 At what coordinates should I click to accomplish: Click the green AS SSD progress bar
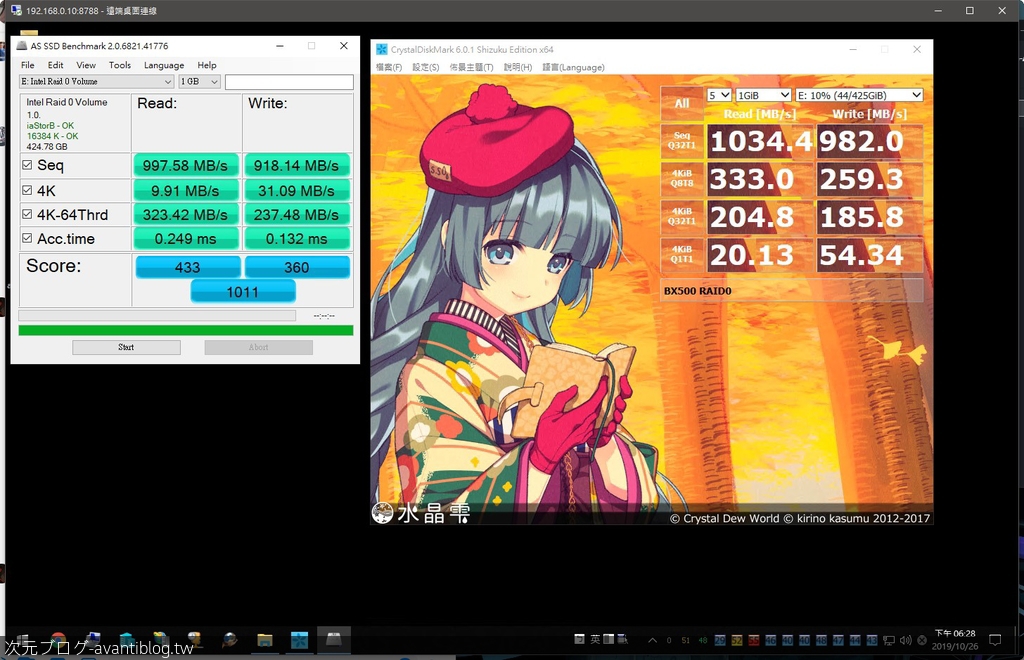pyautogui.click(x=186, y=330)
